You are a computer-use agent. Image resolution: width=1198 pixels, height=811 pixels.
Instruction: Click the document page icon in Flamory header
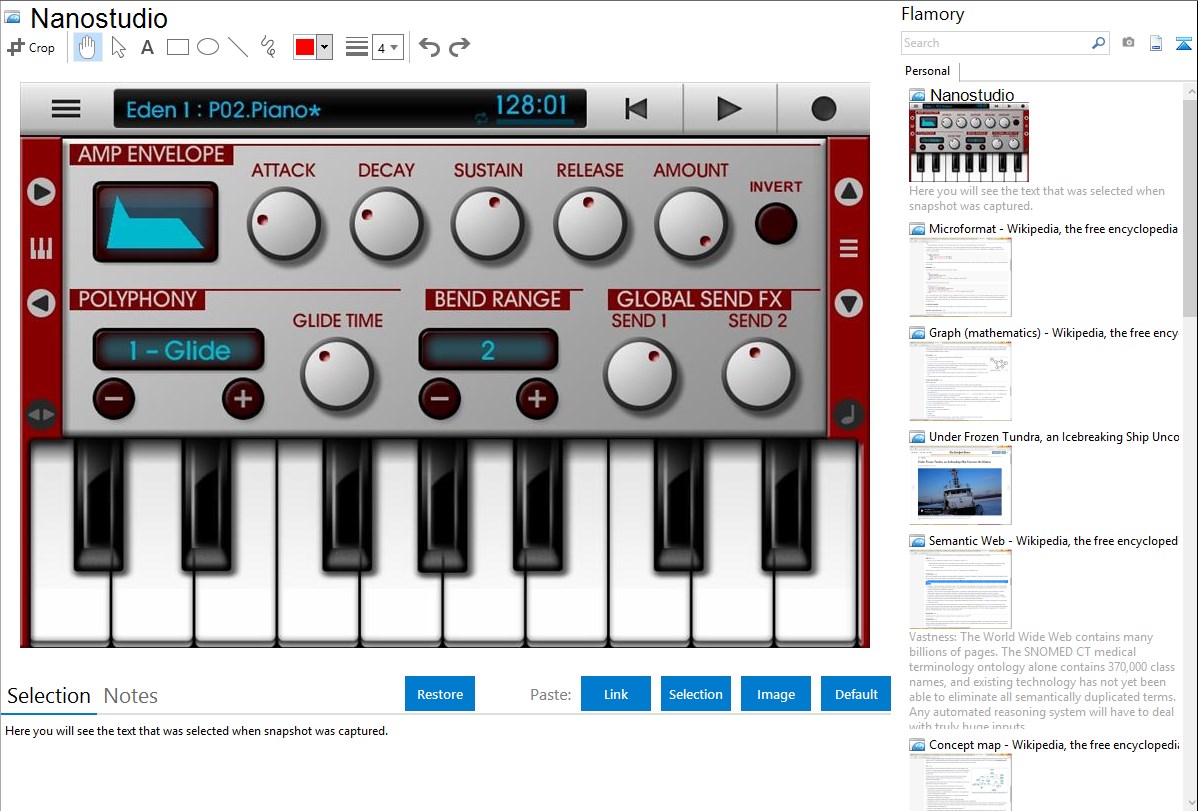[x=1156, y=43]
